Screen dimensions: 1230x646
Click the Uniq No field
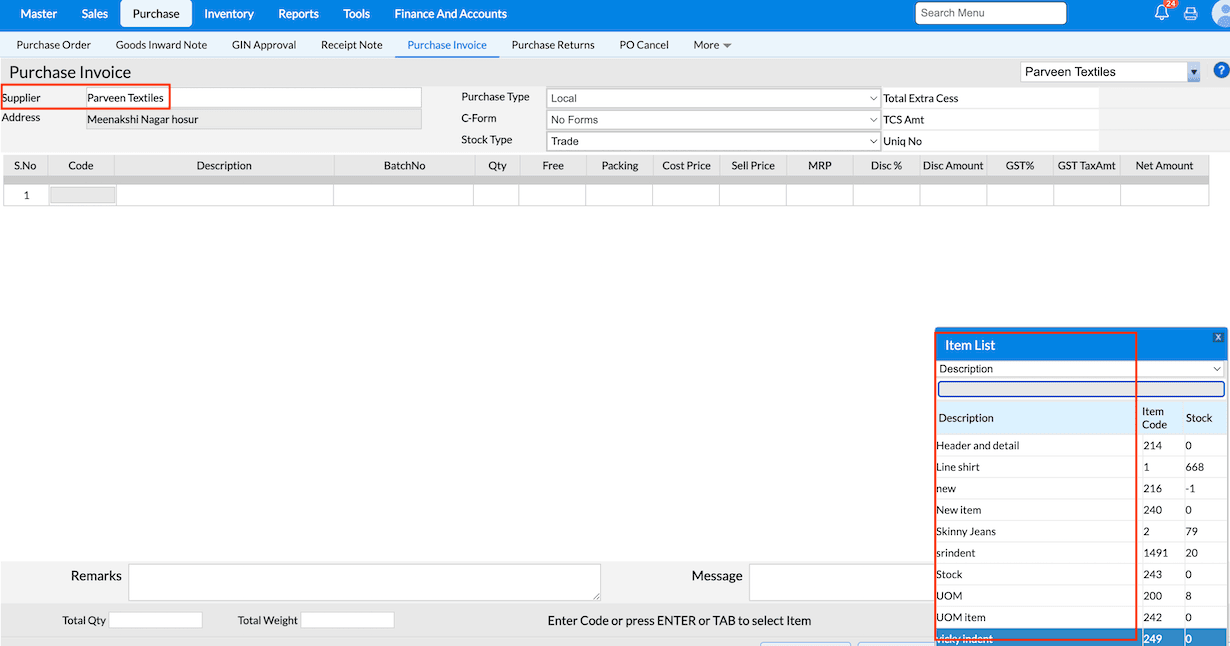1033,141
